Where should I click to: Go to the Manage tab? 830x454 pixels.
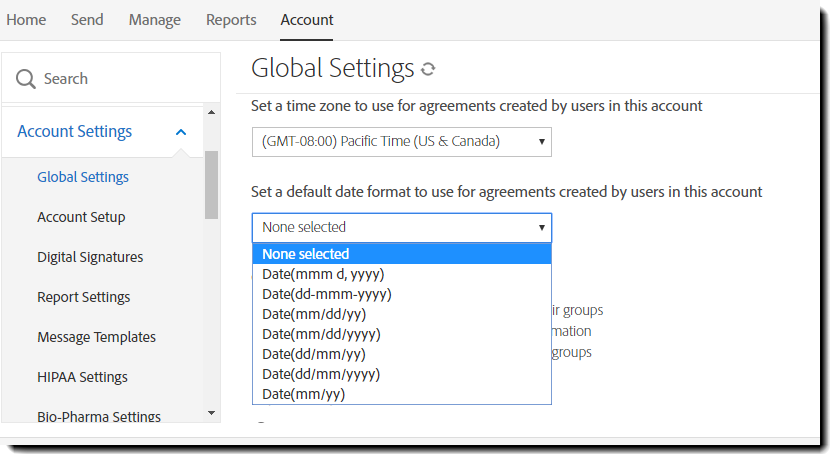tap(155, 20)
